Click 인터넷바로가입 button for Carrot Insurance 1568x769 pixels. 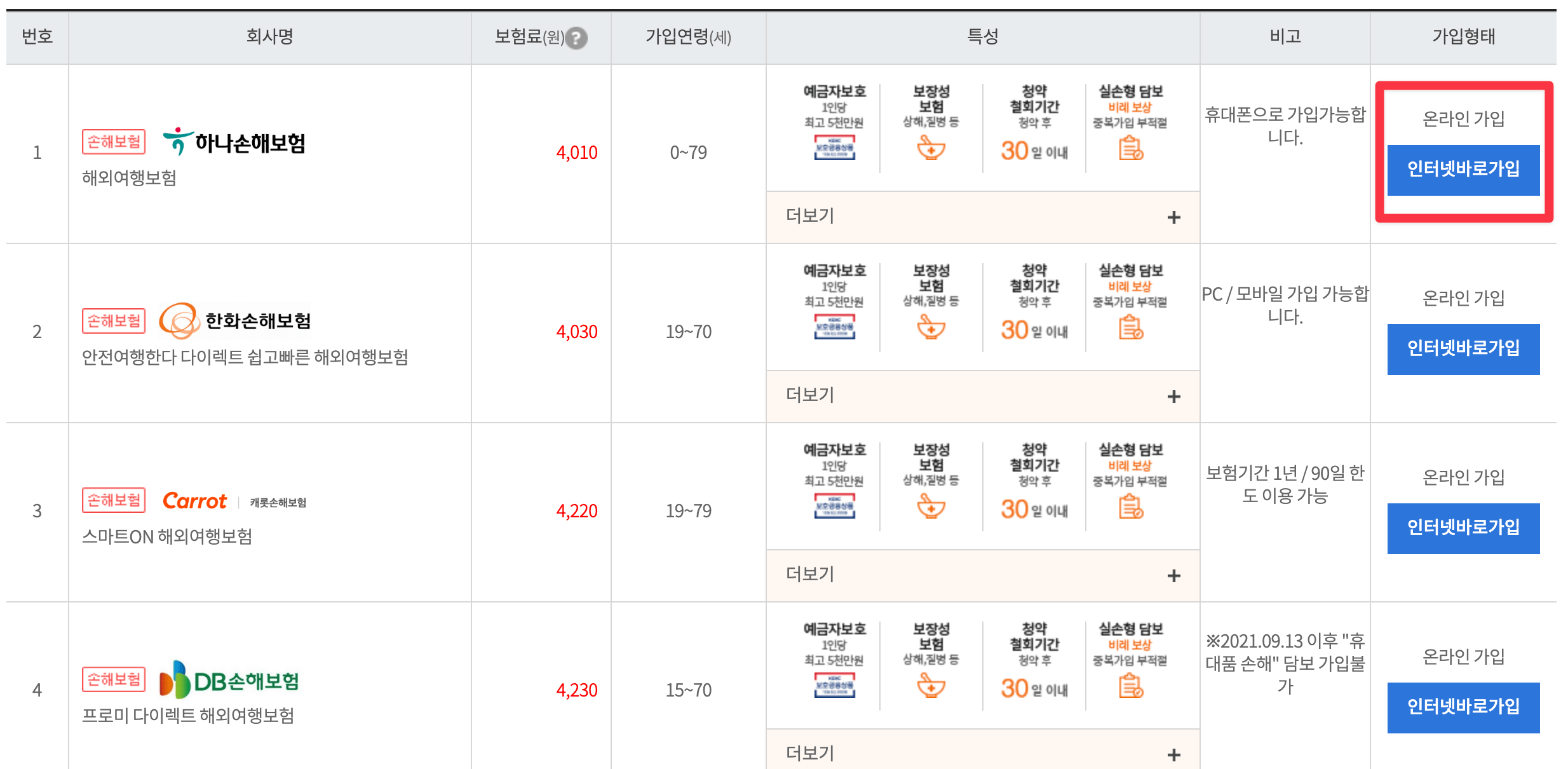[1463, 528]
